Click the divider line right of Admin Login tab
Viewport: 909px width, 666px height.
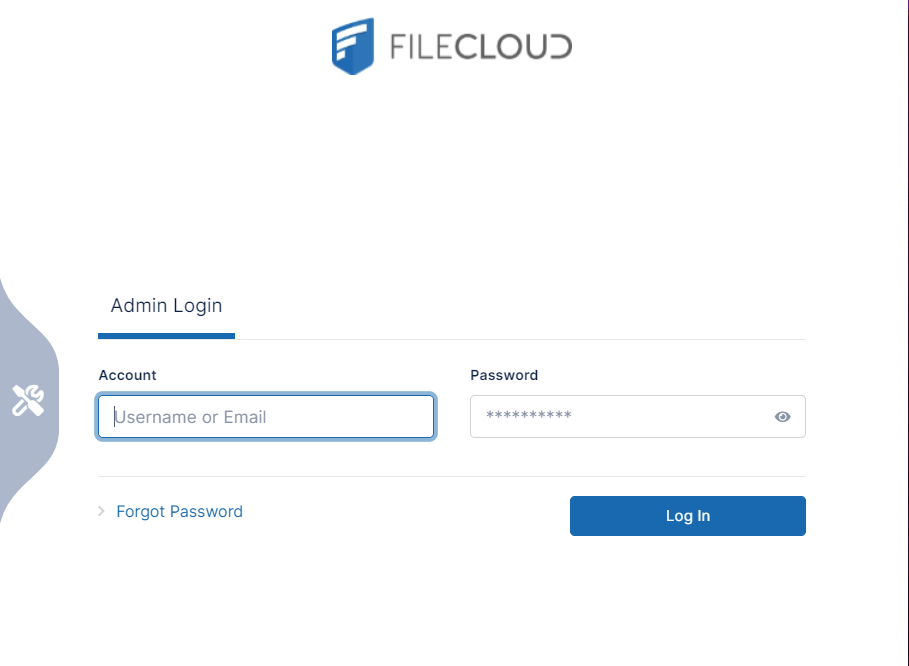coord(520,339)
